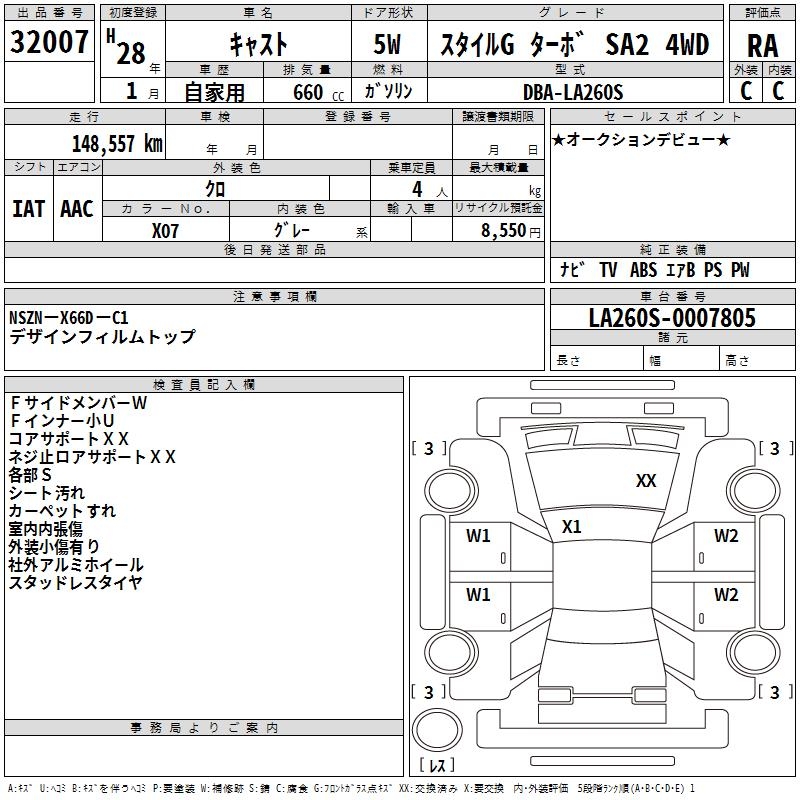Click inspector note 室内内張傷
800x800 pixels.
coord(46,529)
